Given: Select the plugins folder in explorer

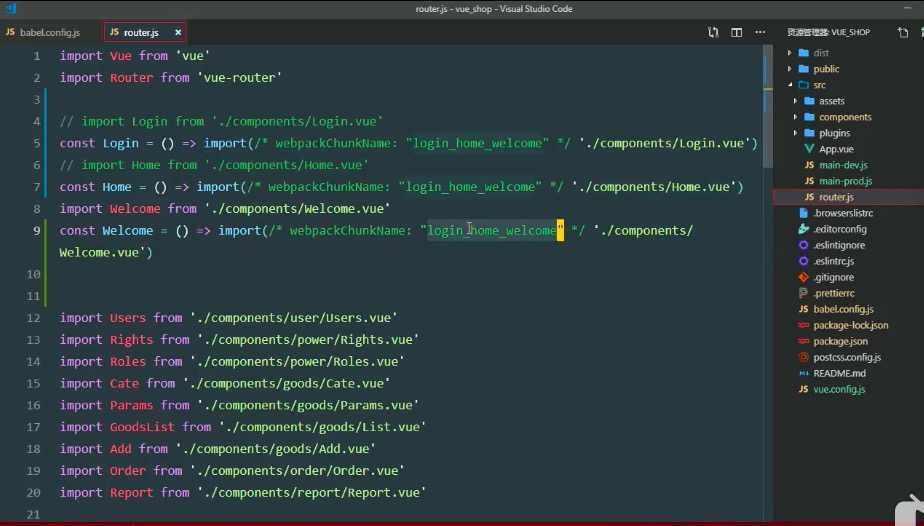Looking at the screenshot, I should pos(834,133).
